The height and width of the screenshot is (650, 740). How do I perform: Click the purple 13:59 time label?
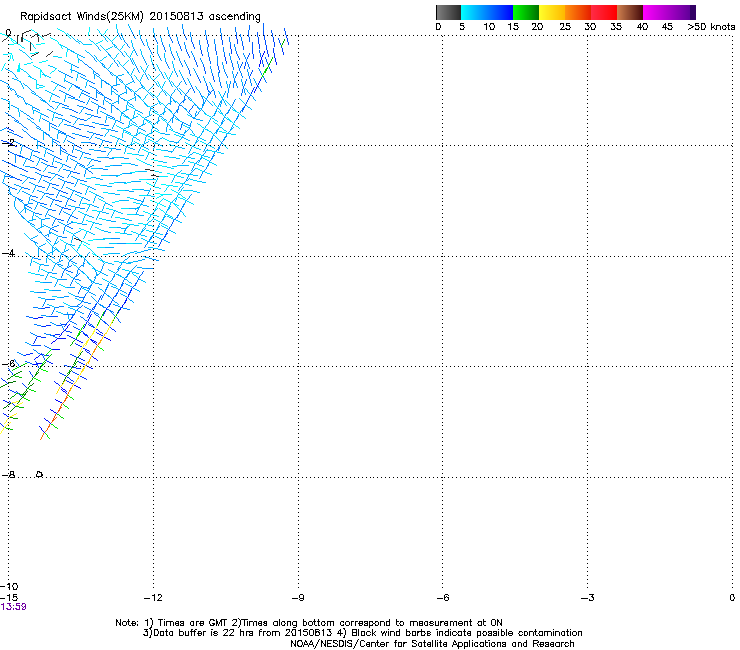pyautogui.click(x=14, y=607)
